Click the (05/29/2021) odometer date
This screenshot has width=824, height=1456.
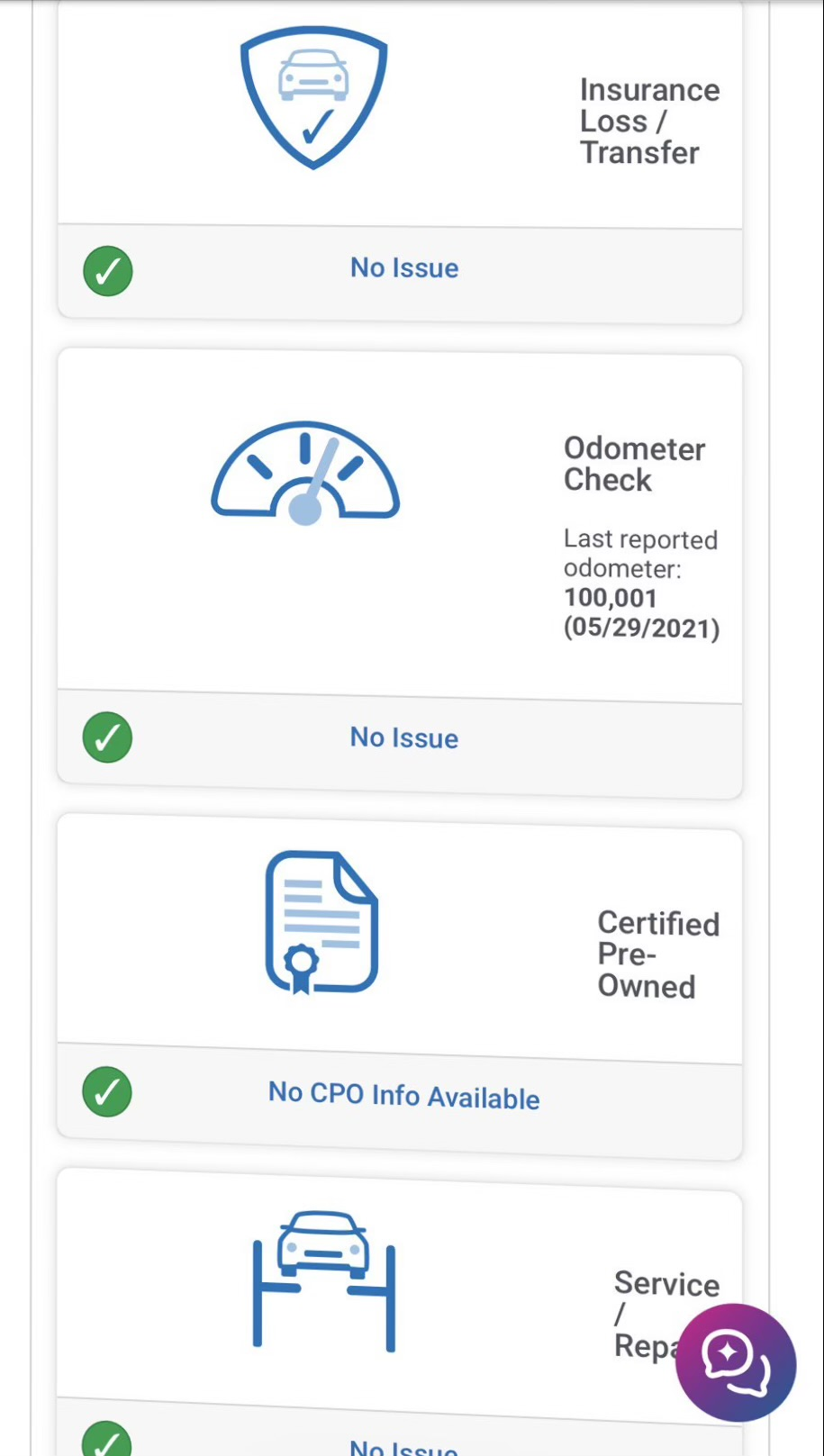[x=642, y=628]
